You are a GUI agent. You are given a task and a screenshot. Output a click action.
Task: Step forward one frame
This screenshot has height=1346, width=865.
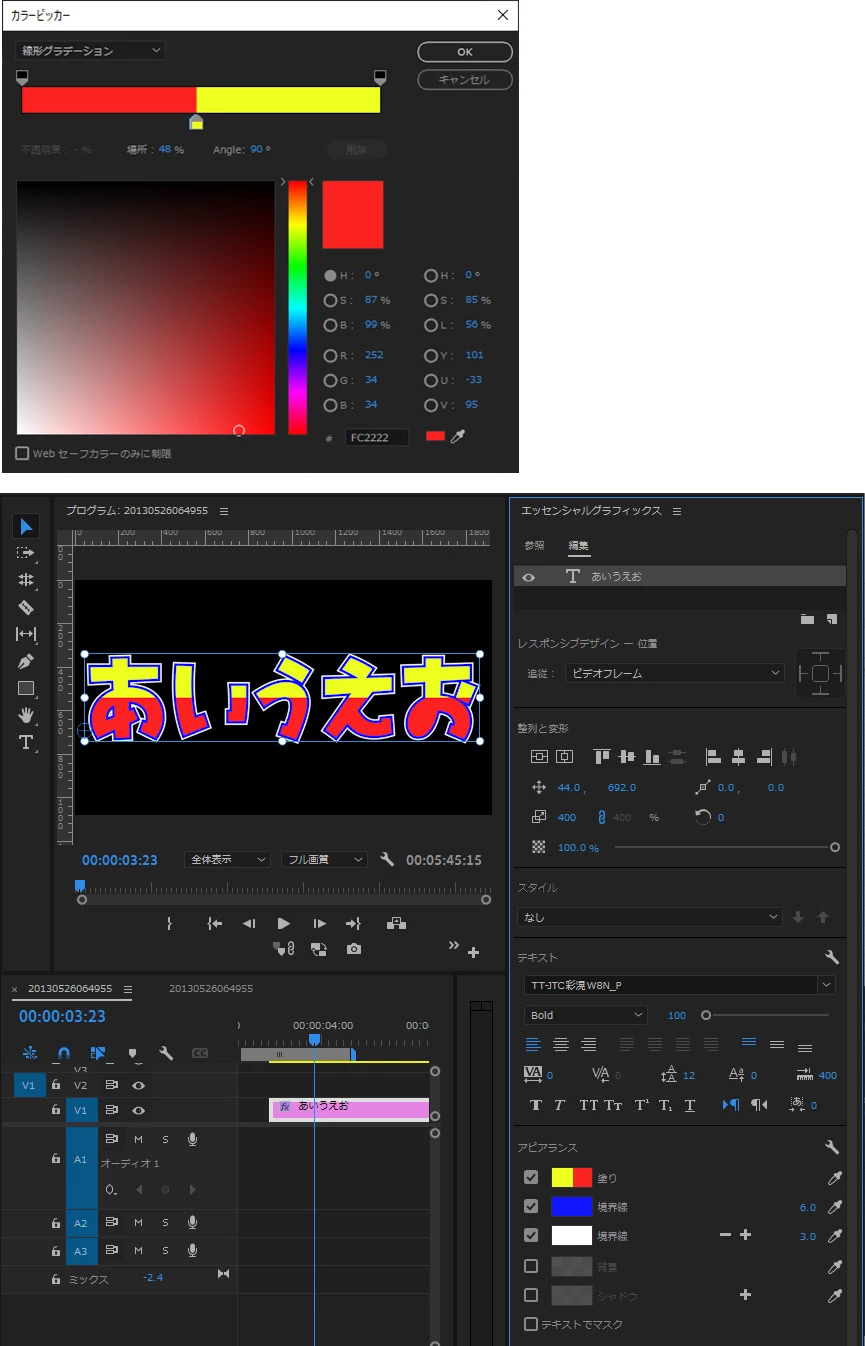pyautogui.click(x=319, y=924)
